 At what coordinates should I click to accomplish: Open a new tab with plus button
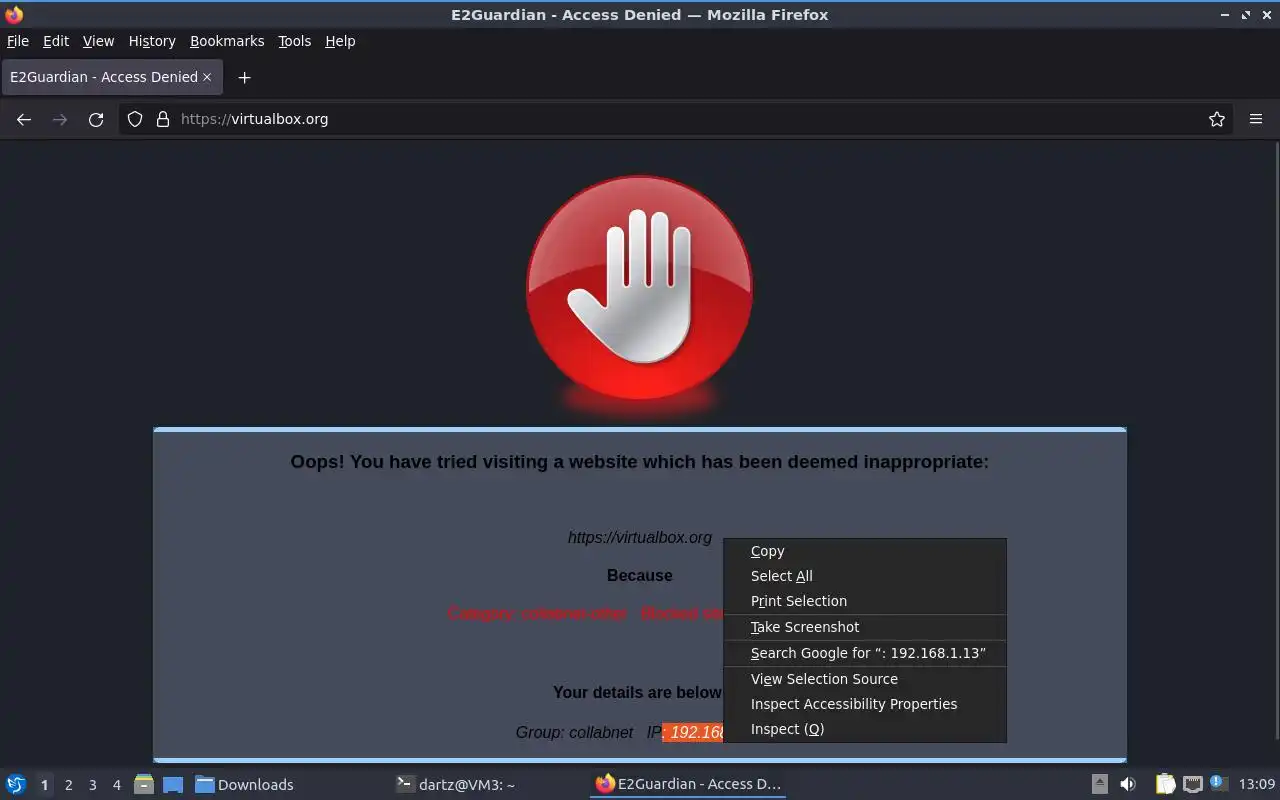[244, 77]
